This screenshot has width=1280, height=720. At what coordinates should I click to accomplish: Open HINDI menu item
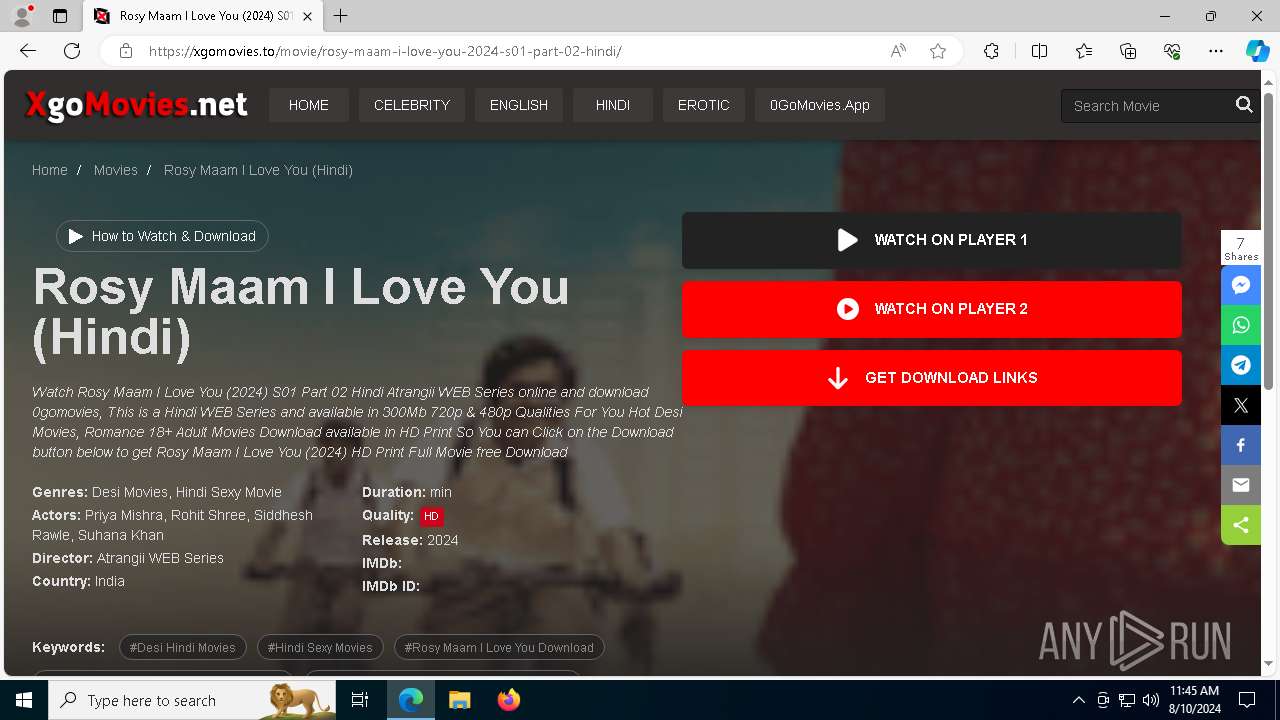(613, 105)
